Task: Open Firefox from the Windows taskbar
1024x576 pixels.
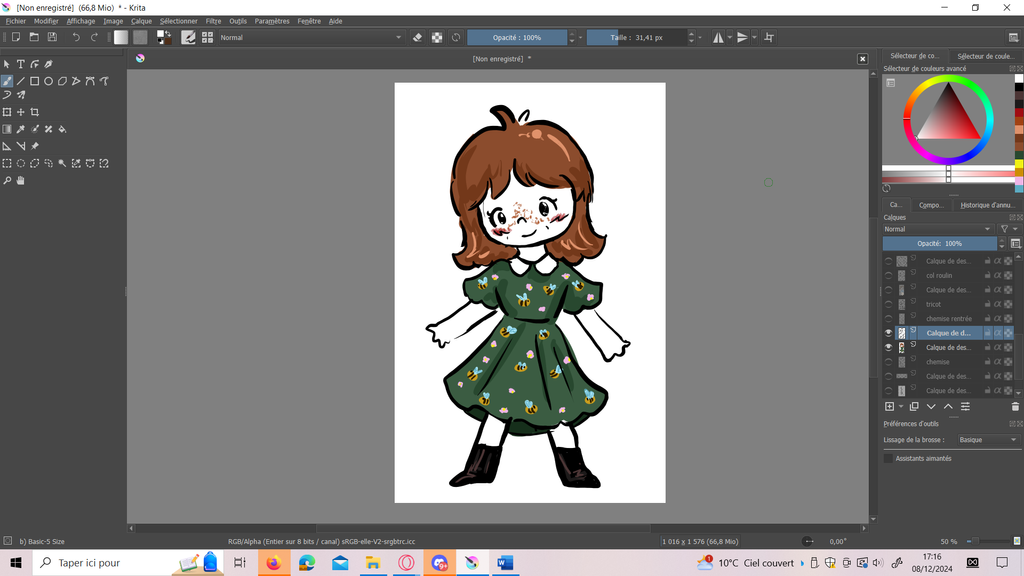Action: tap(273, 563)
